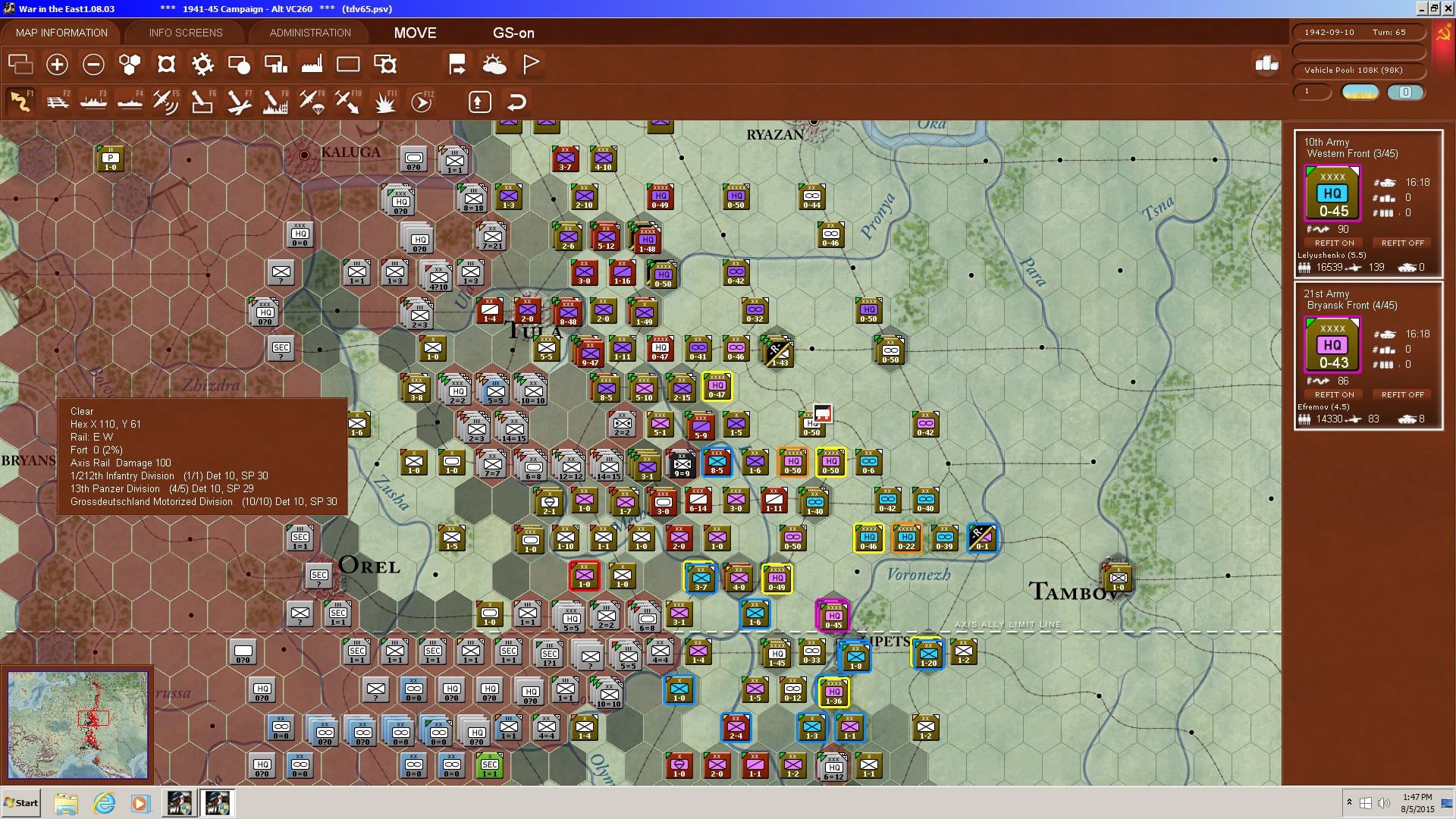Select the red rail repair train marker
Screen dimensions: 1456x819
pyautogui.click(x=823, y=414)
